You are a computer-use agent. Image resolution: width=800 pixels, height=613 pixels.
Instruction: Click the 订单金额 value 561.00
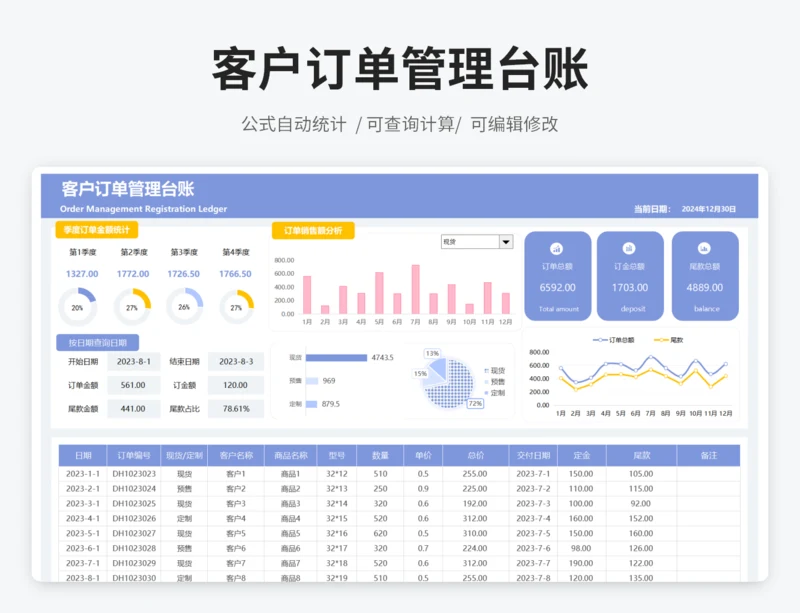point(133,385)
